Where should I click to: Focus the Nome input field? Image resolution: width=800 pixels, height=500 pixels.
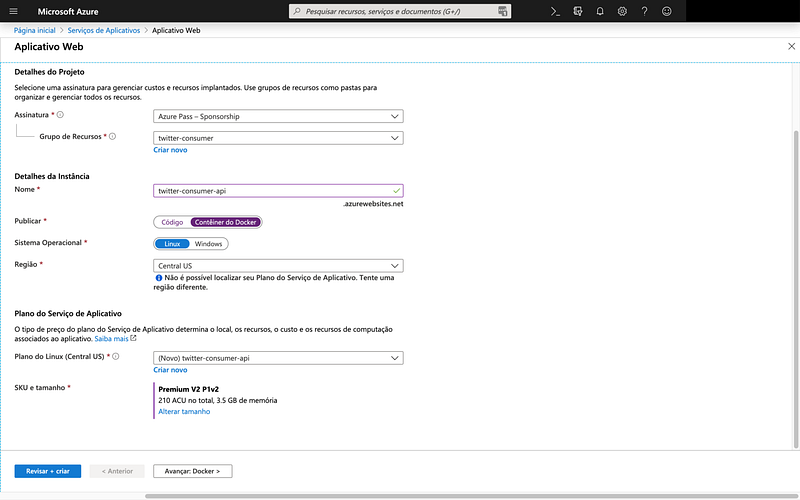click(x=278, y=191)
